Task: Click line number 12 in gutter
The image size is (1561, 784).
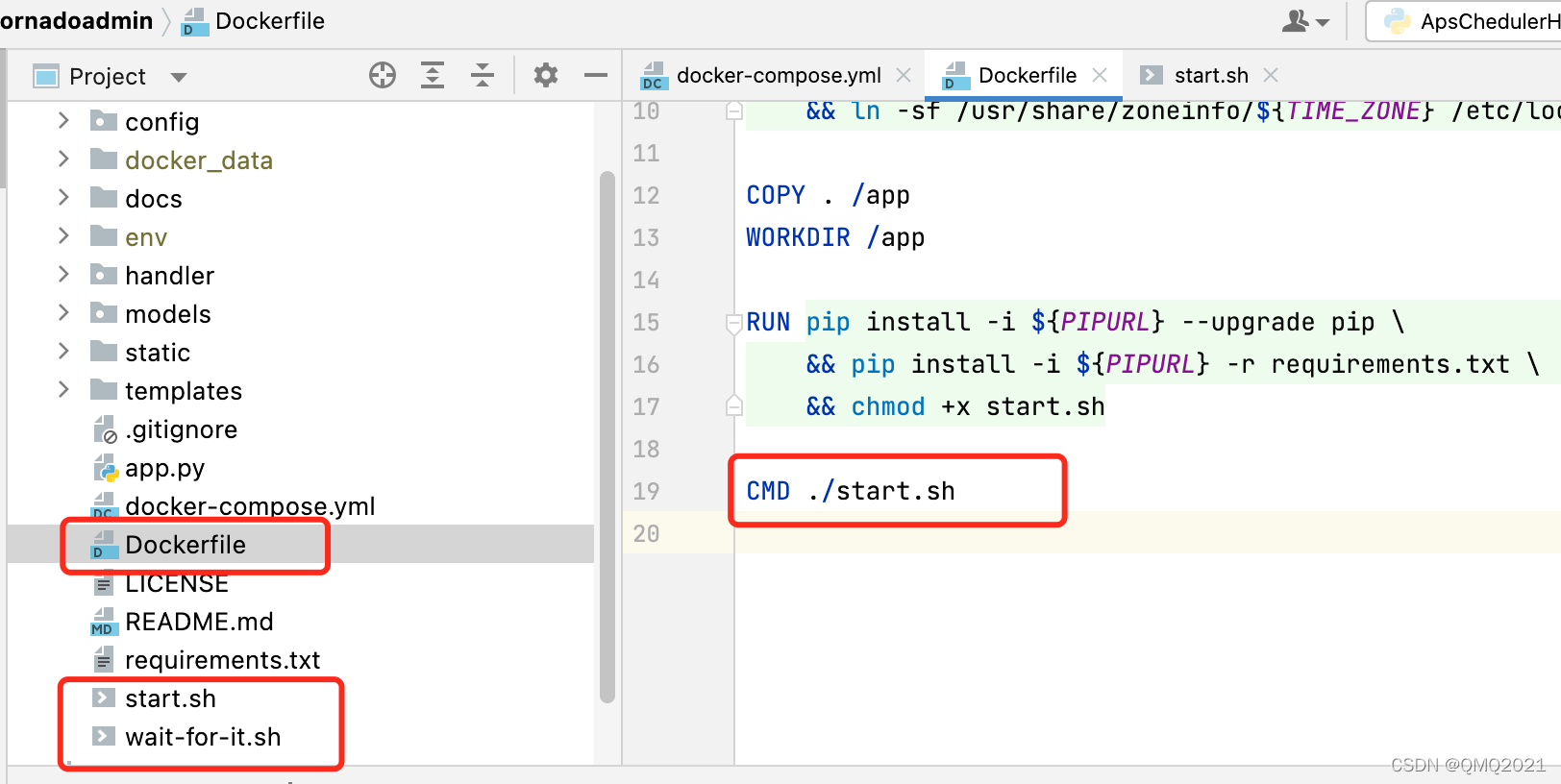Action: [646, 195]
